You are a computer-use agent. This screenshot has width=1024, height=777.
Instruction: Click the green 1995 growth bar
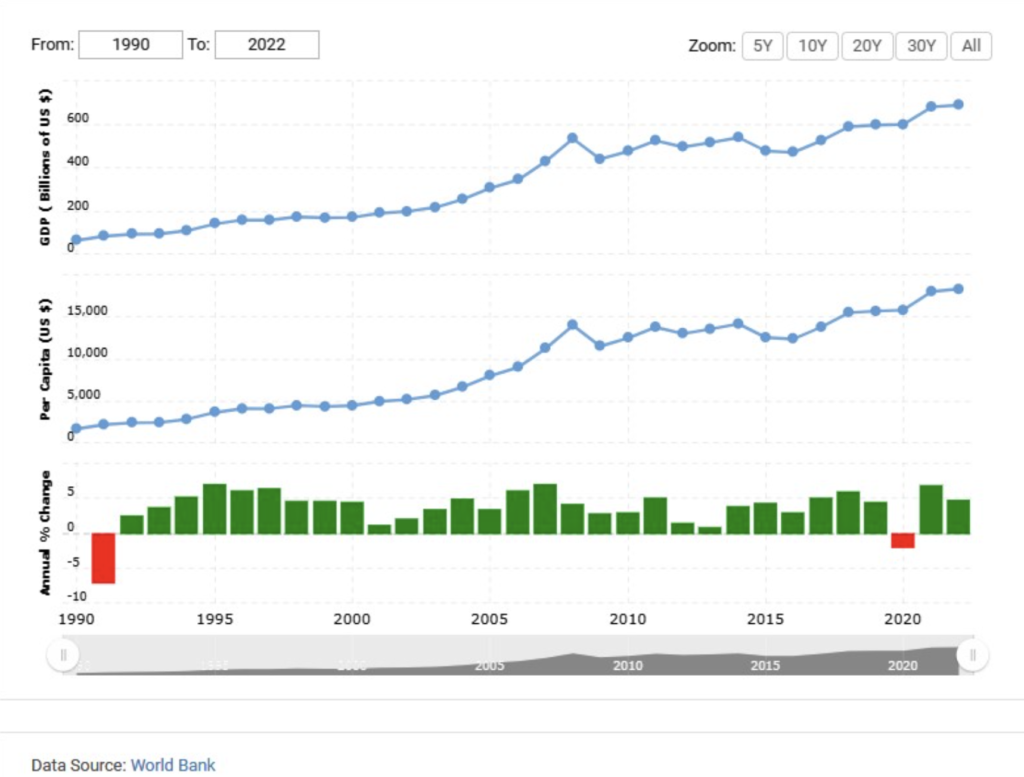coord(214,509)
